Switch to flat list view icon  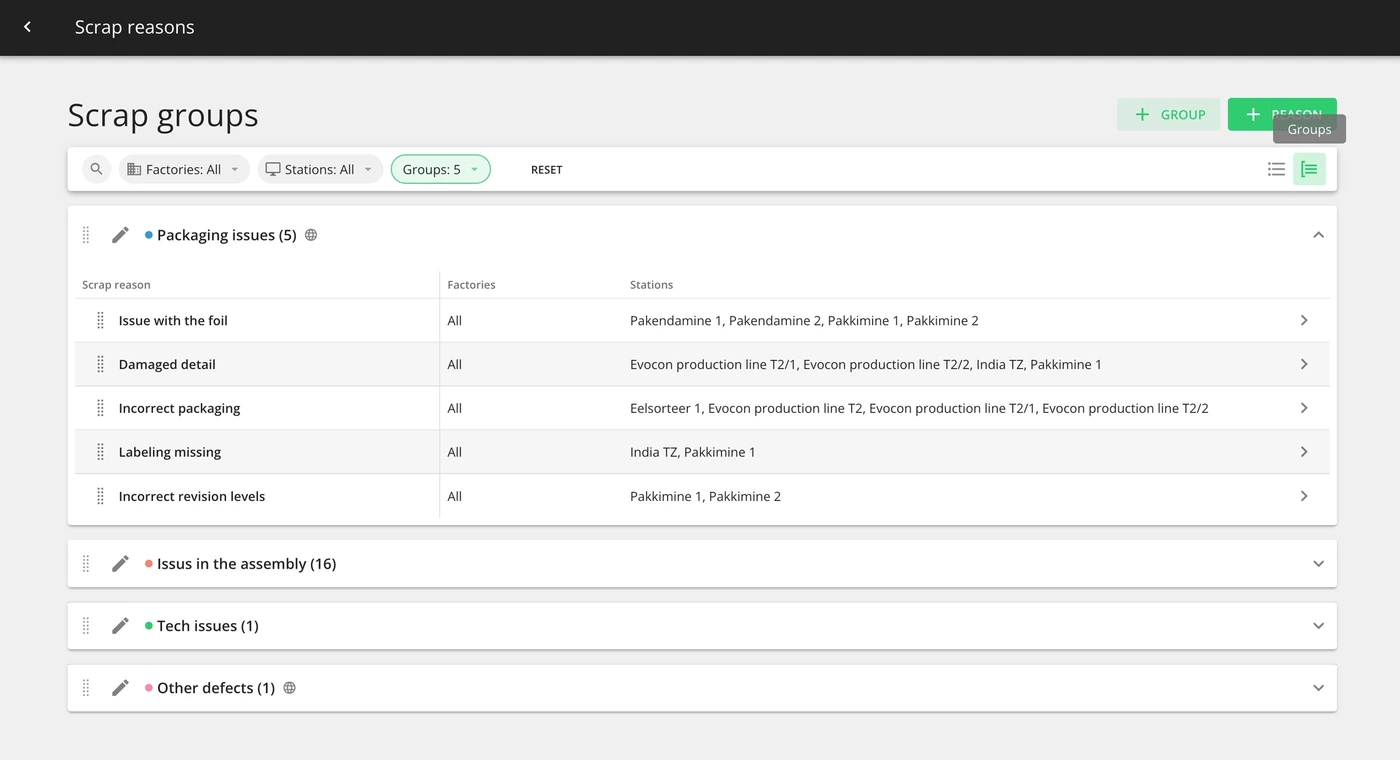pos(1276,169)
